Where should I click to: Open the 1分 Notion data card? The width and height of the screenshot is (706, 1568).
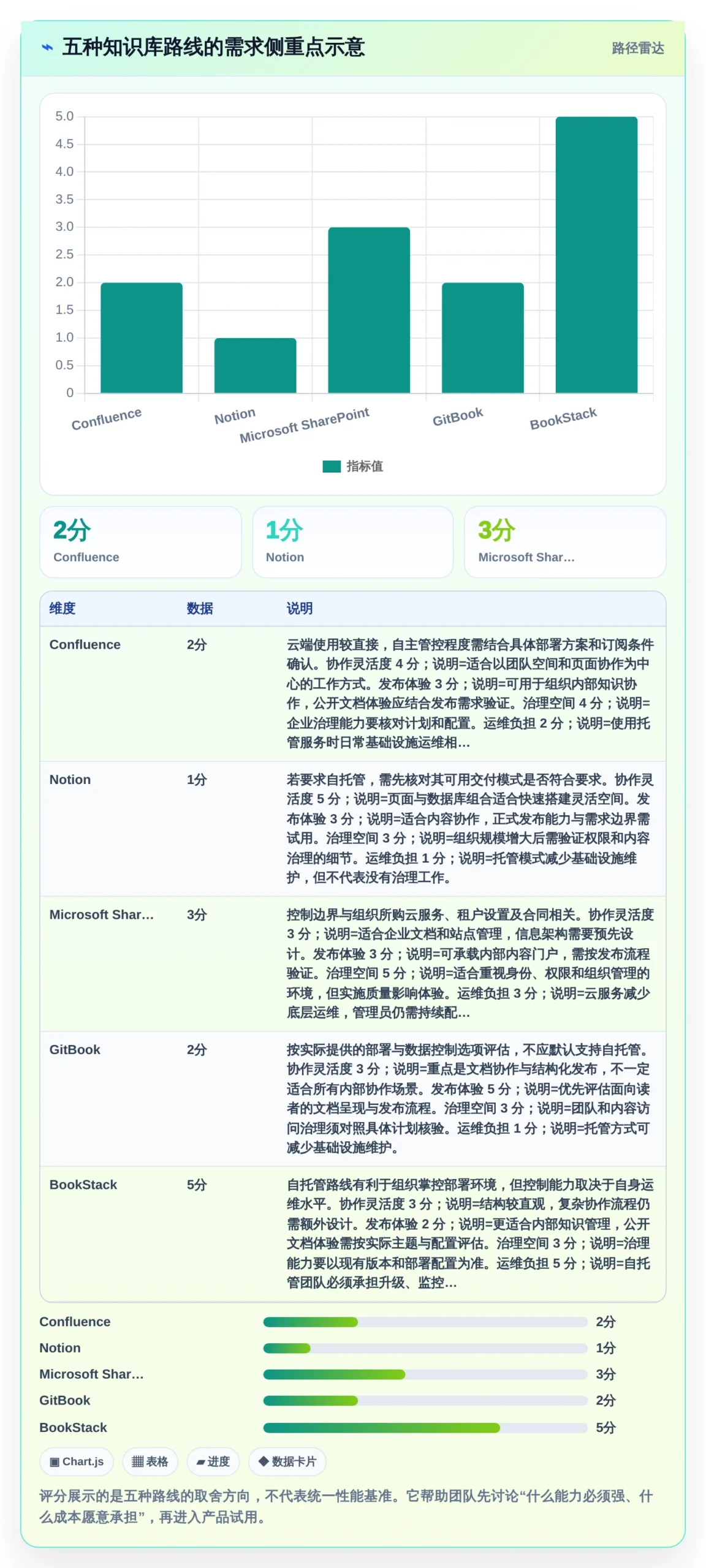[353, 542]
